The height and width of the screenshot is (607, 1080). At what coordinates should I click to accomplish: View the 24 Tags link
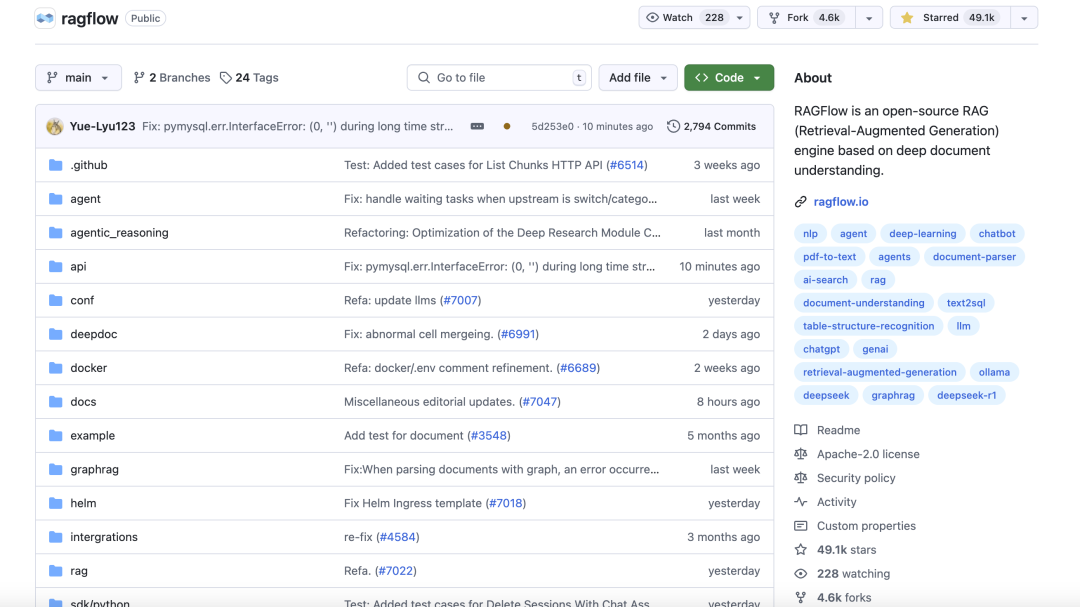click(x=249, y=78)
